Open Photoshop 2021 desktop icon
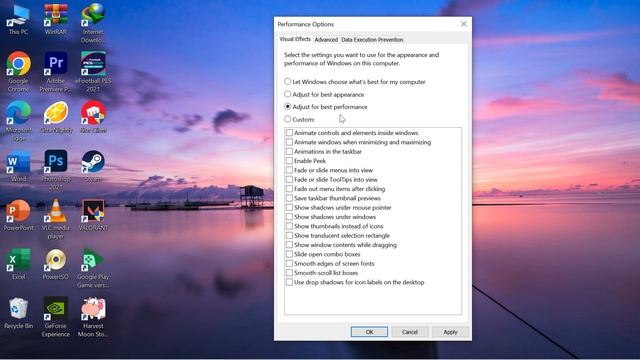The image size is (640, 360). pyautogui.click(x=56, y=170)
